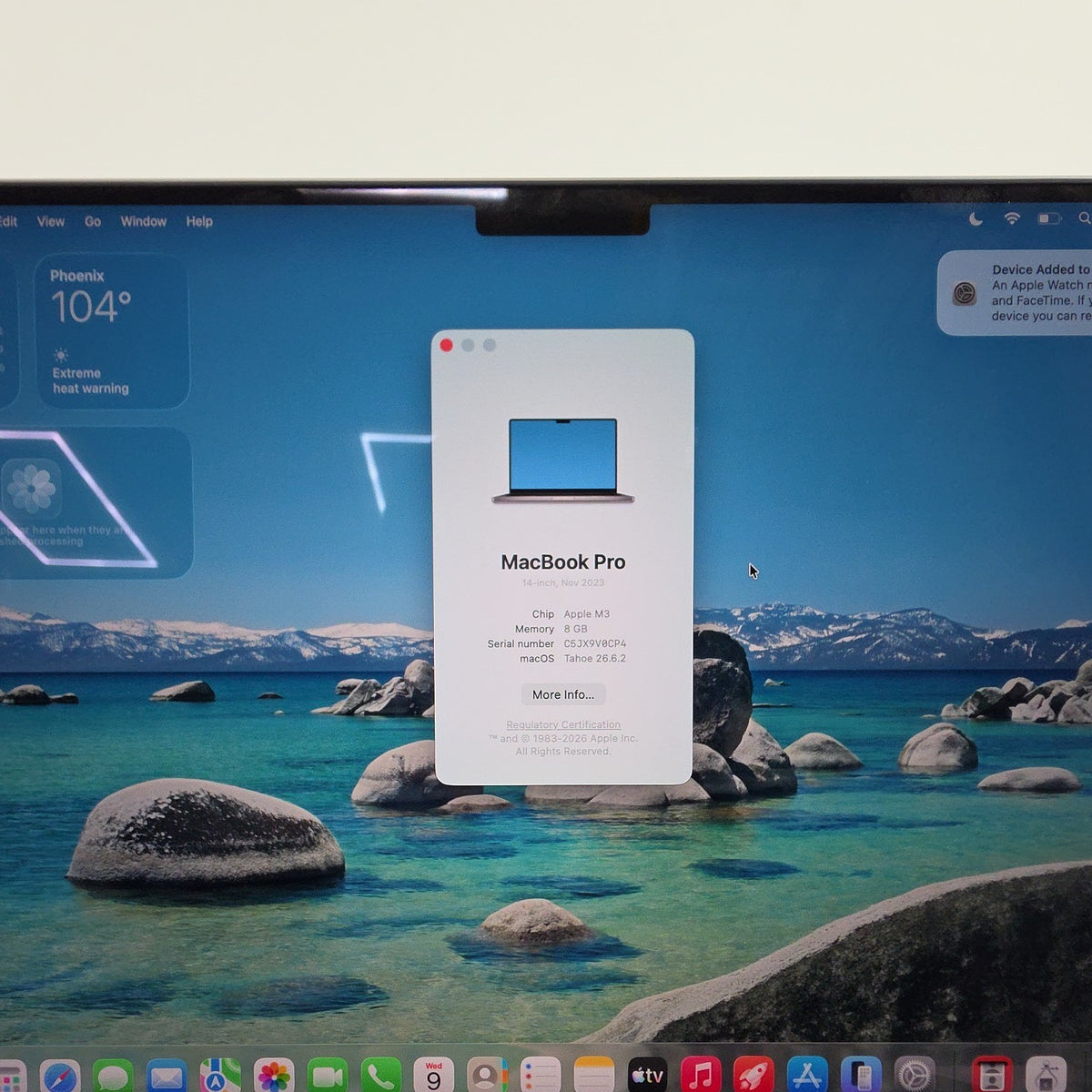Open the Phoenix weather widget
Screen dimensions: 1092x1092
point(112,330)
